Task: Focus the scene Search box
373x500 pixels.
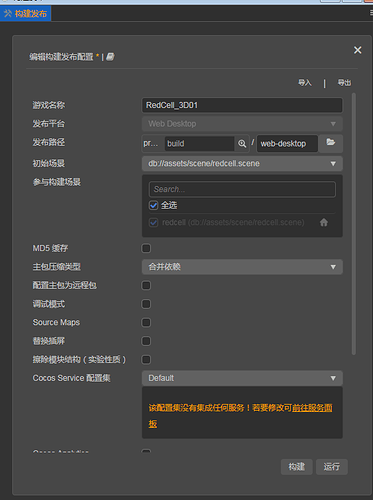Action: point(242,189)
